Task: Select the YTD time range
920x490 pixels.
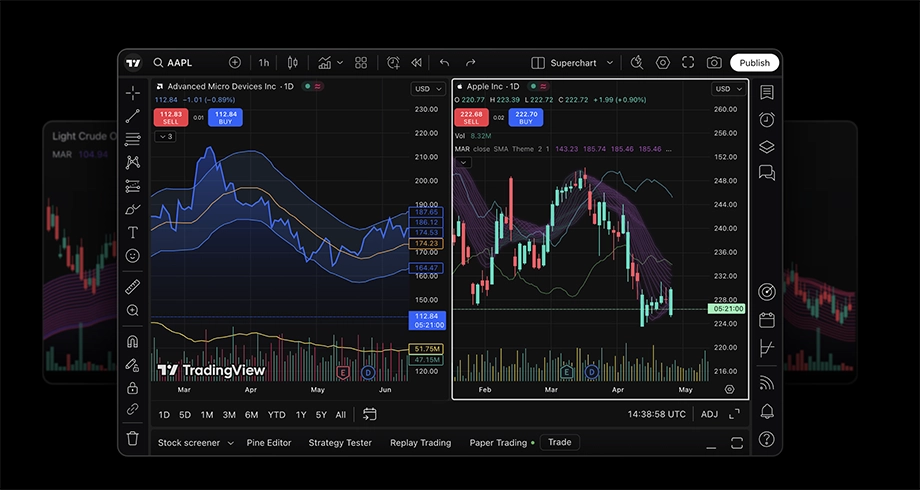Action: tap(276, 415)
